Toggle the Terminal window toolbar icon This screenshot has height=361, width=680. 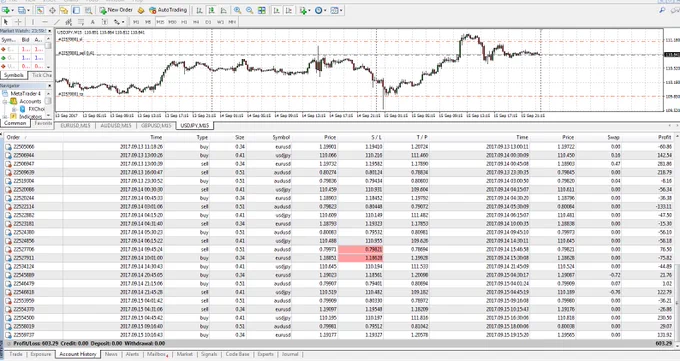[76, 10]
